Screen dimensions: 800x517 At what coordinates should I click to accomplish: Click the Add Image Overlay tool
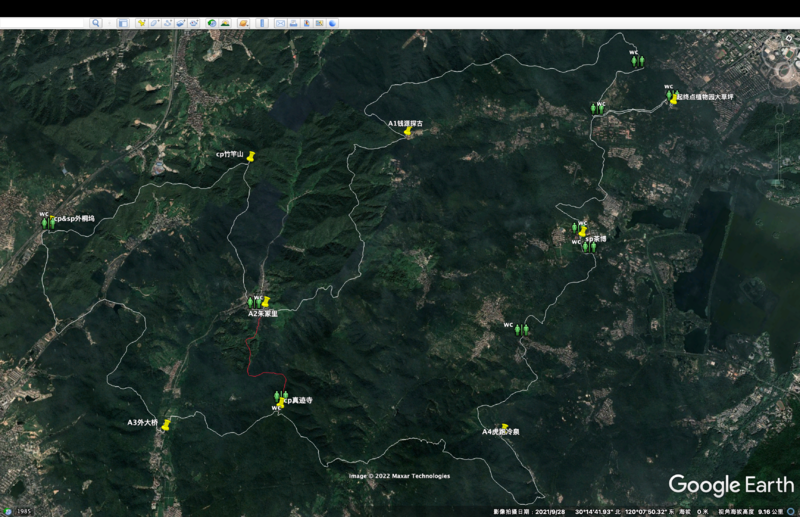click(x=181, y=22)
